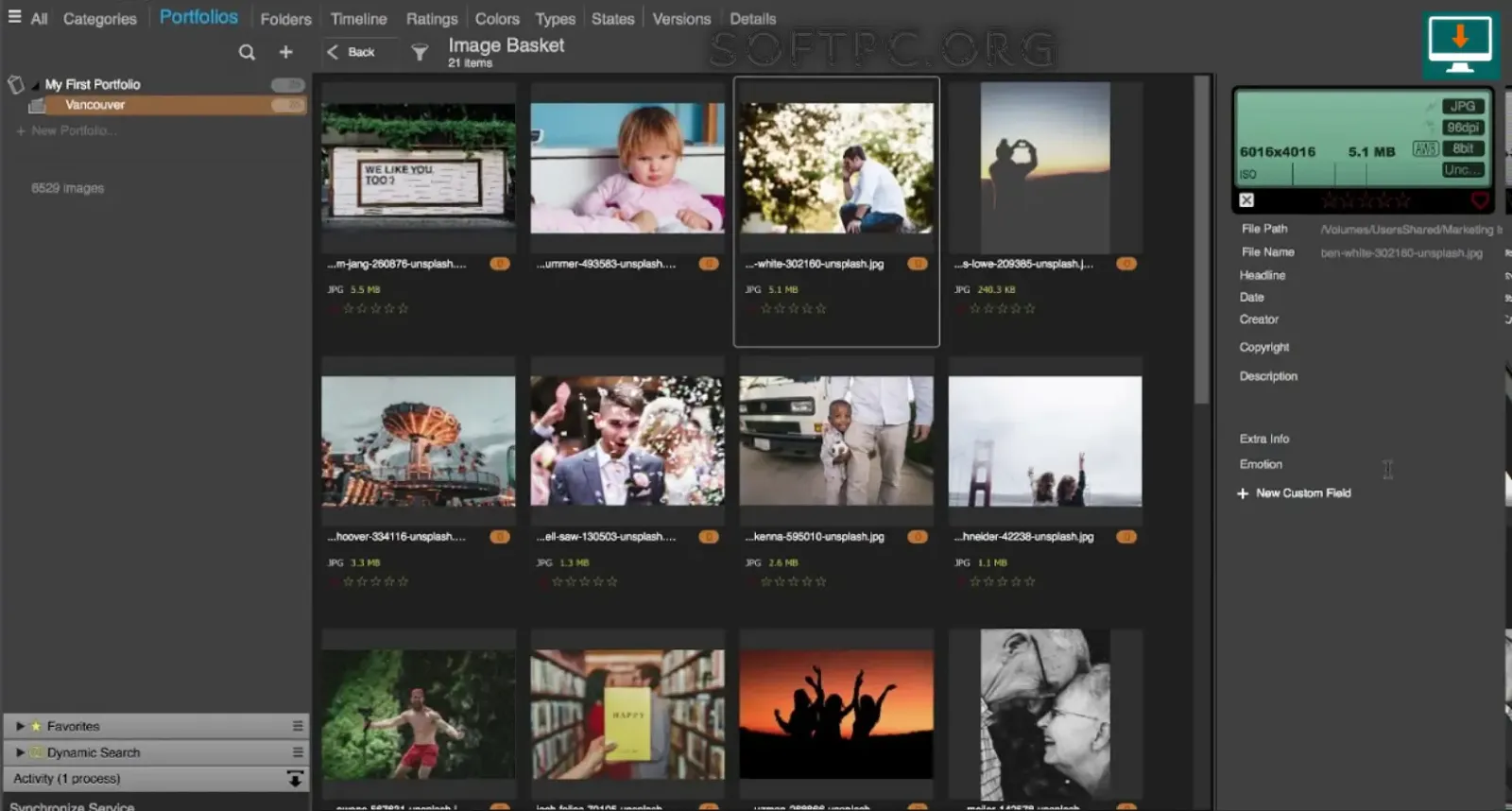Click the Headline field in info panel

pyautogui.click(x=1263, y=275)
